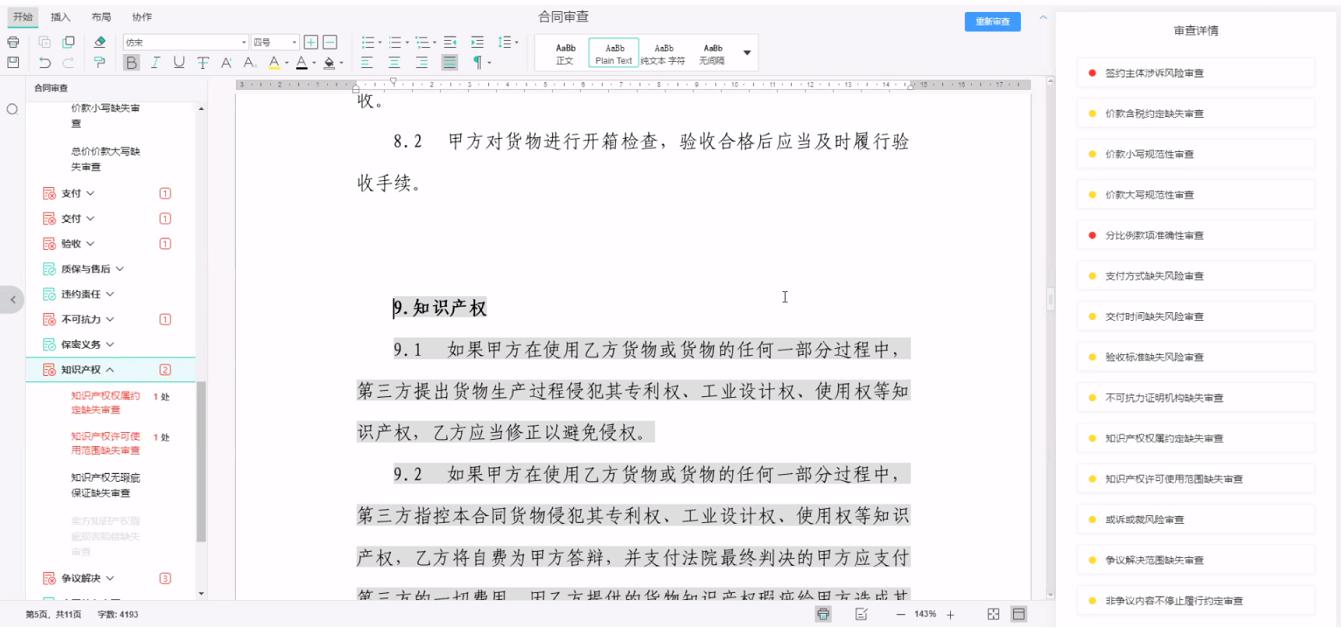
Task: Collapse the left sidebar arrow handle
Action: coord(12,299)
